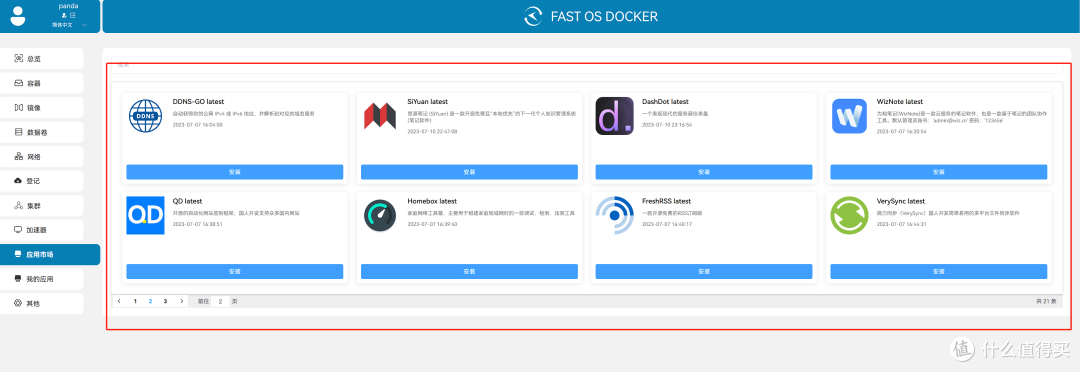Click the 共 21 条 total count text
The height and width of the screenshot is (372, 1080).
click(x=1046, y=302)
